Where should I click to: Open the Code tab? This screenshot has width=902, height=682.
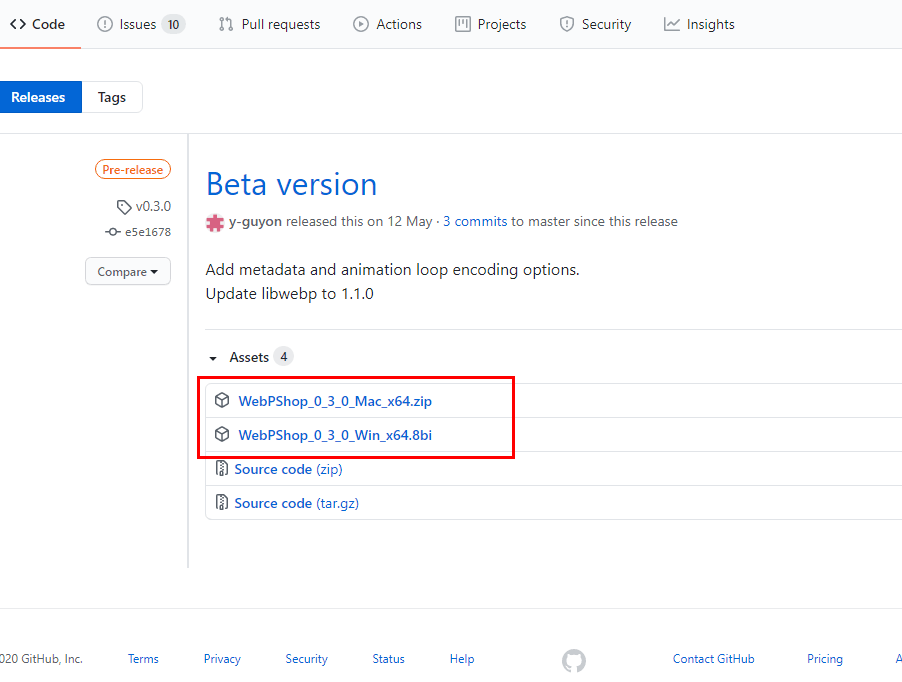click(x=37, y=24)
